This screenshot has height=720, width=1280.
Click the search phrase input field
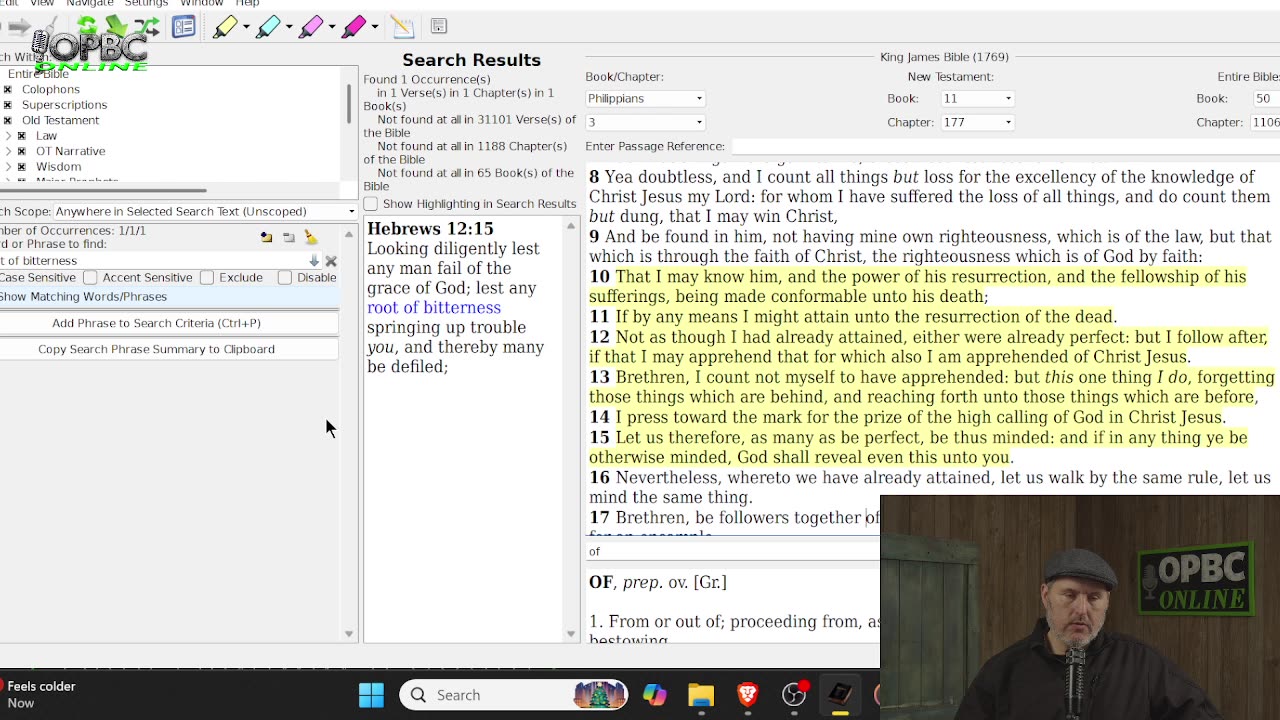pos(152,261)
